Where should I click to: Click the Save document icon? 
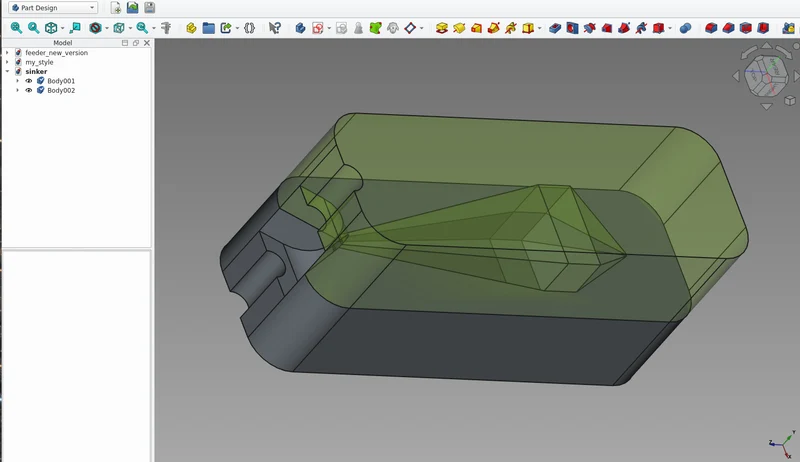tap(149, 8)
